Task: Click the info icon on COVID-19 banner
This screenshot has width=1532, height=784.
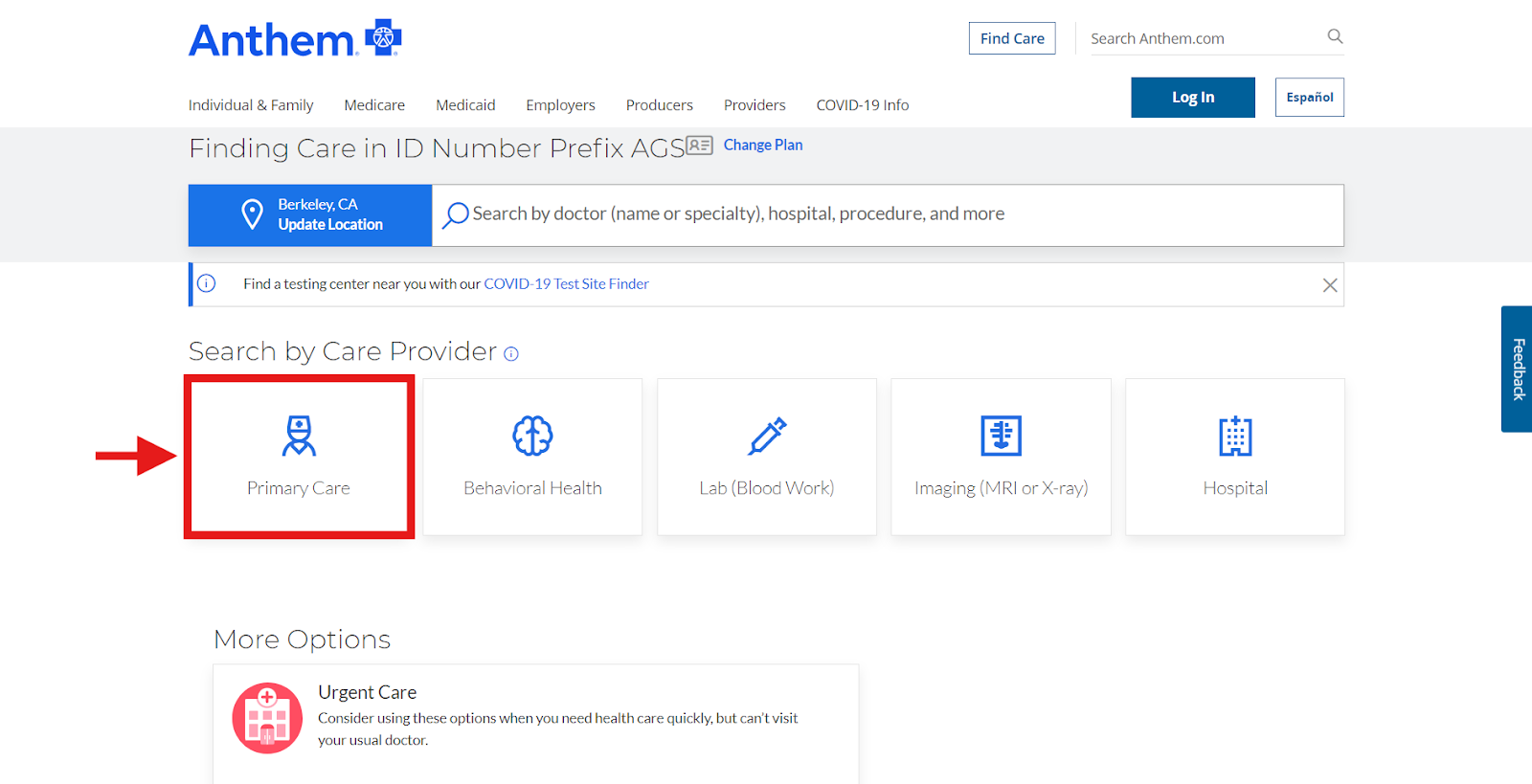Action: (x=207, y=283)
